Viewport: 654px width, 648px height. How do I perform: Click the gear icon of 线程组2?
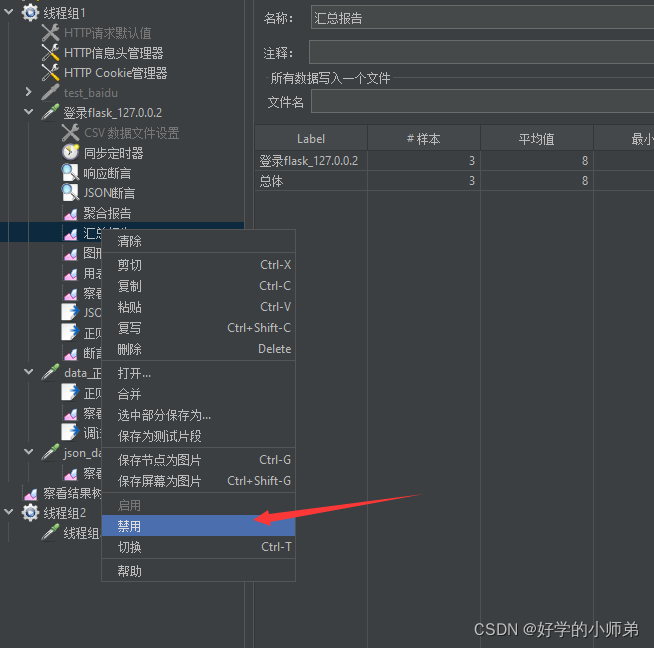point(30,512)
